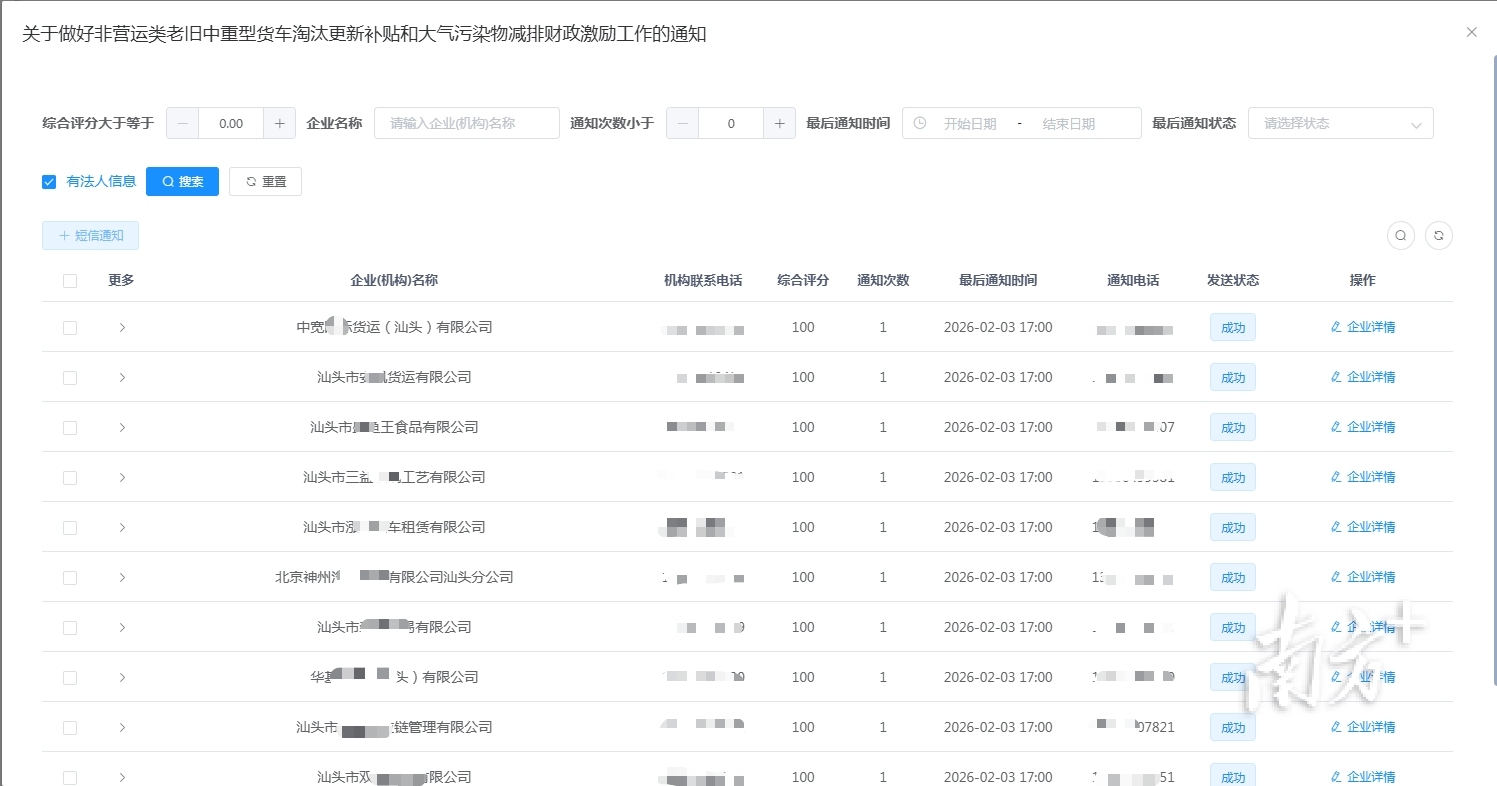Uncheck the 有法人信息 checkbox
This screenshot has width=1497, height=786.
click(49, 181)
